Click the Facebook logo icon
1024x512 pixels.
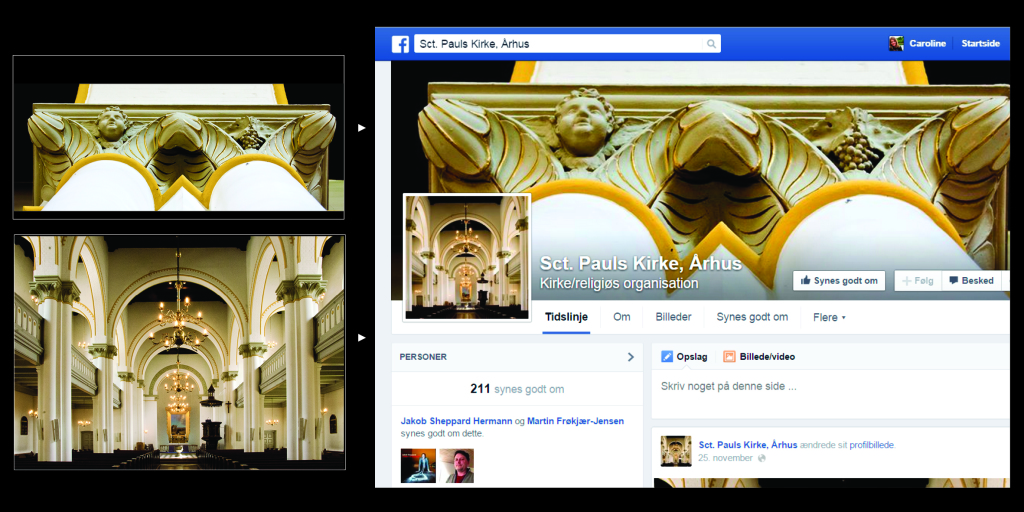point(400,44)
